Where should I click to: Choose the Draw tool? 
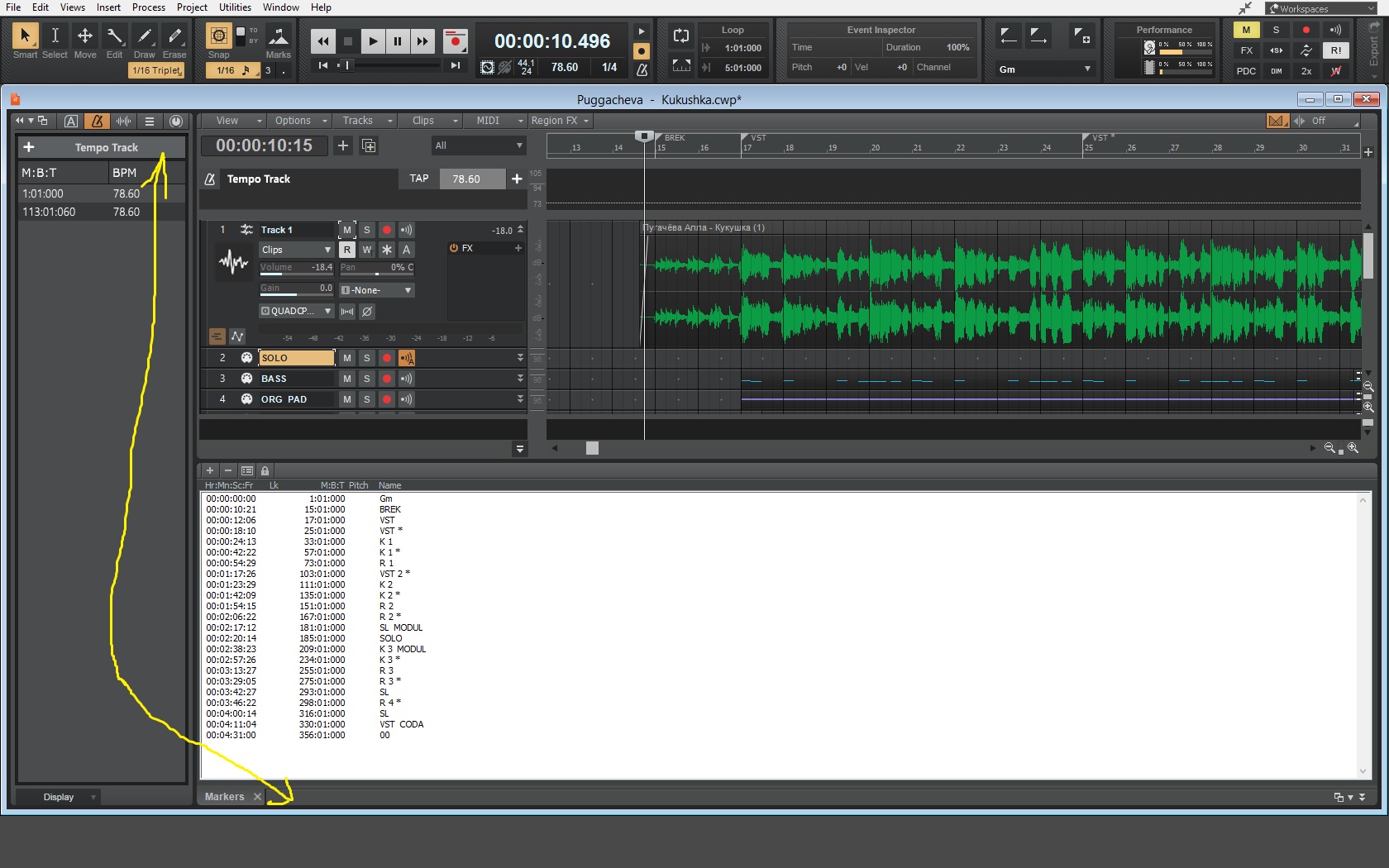145,36
